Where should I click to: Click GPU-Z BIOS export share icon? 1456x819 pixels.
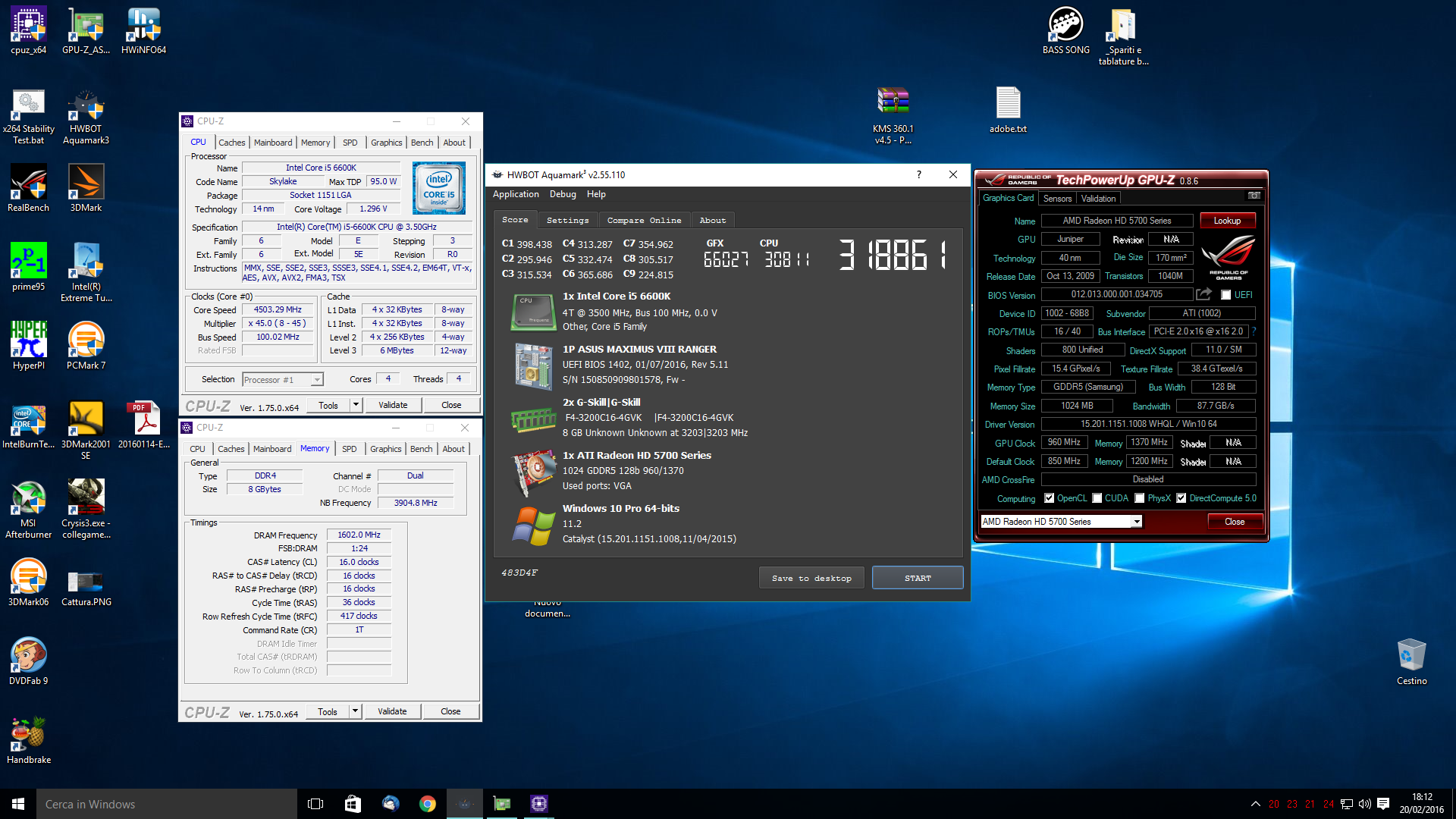1203,294
